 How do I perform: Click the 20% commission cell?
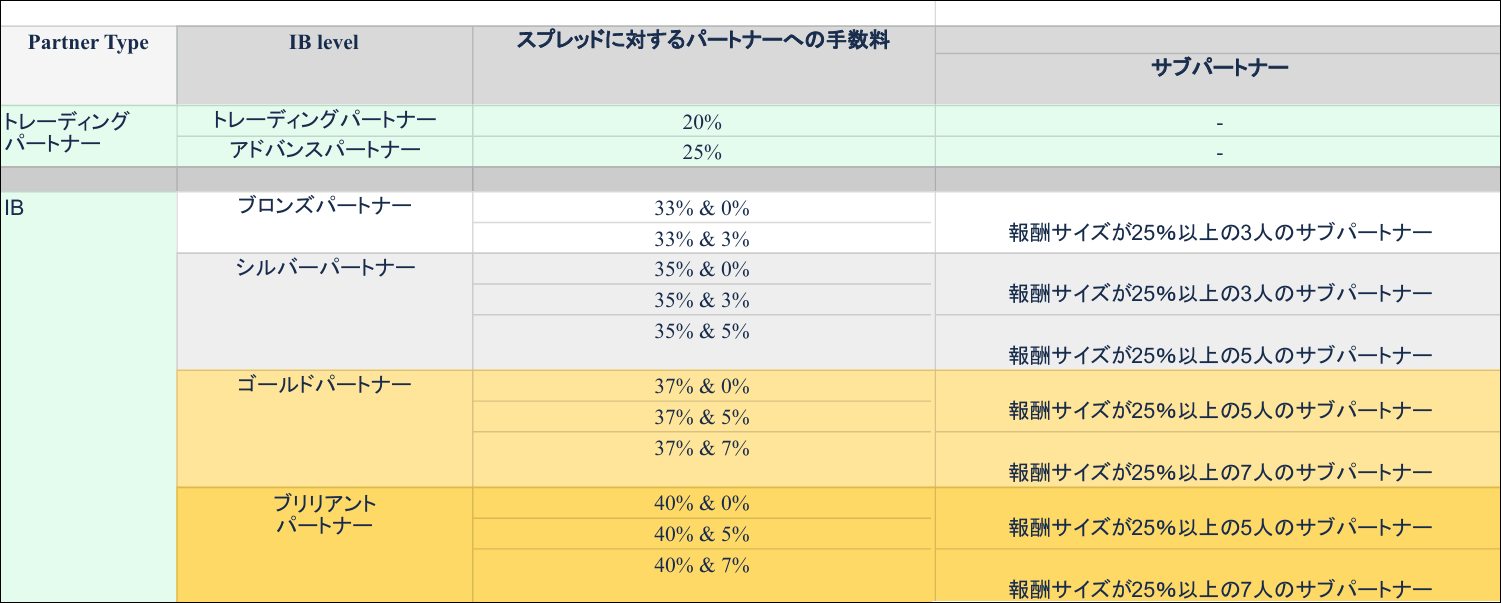click(x=702, y=122)
